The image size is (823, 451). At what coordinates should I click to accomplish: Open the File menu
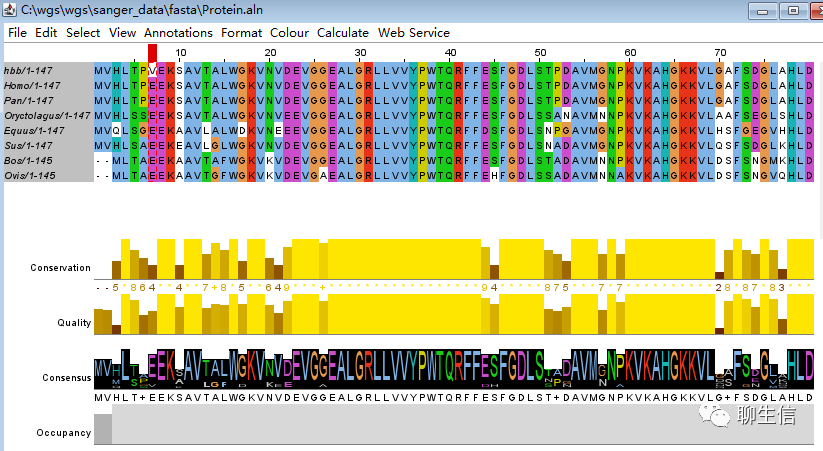pos(17,32)
